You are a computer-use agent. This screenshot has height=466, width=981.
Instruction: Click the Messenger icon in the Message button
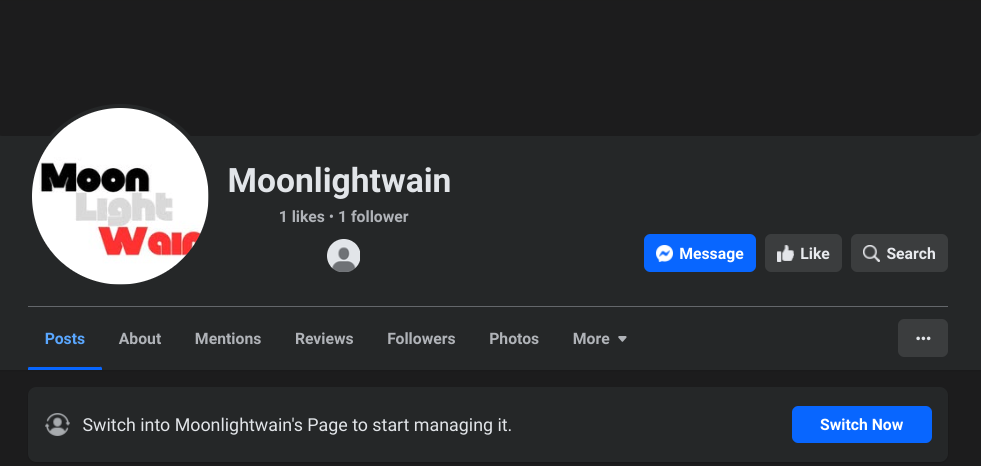coord(664,254)
